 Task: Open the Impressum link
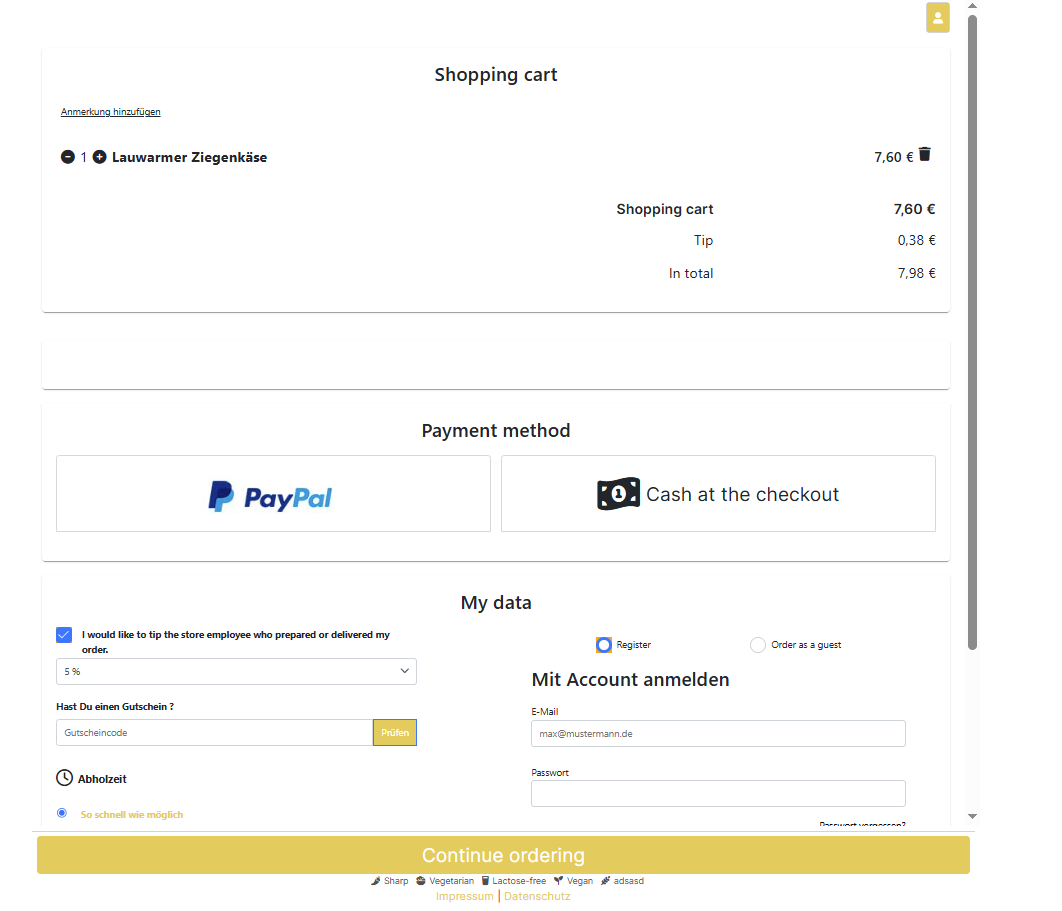[465, 896]
